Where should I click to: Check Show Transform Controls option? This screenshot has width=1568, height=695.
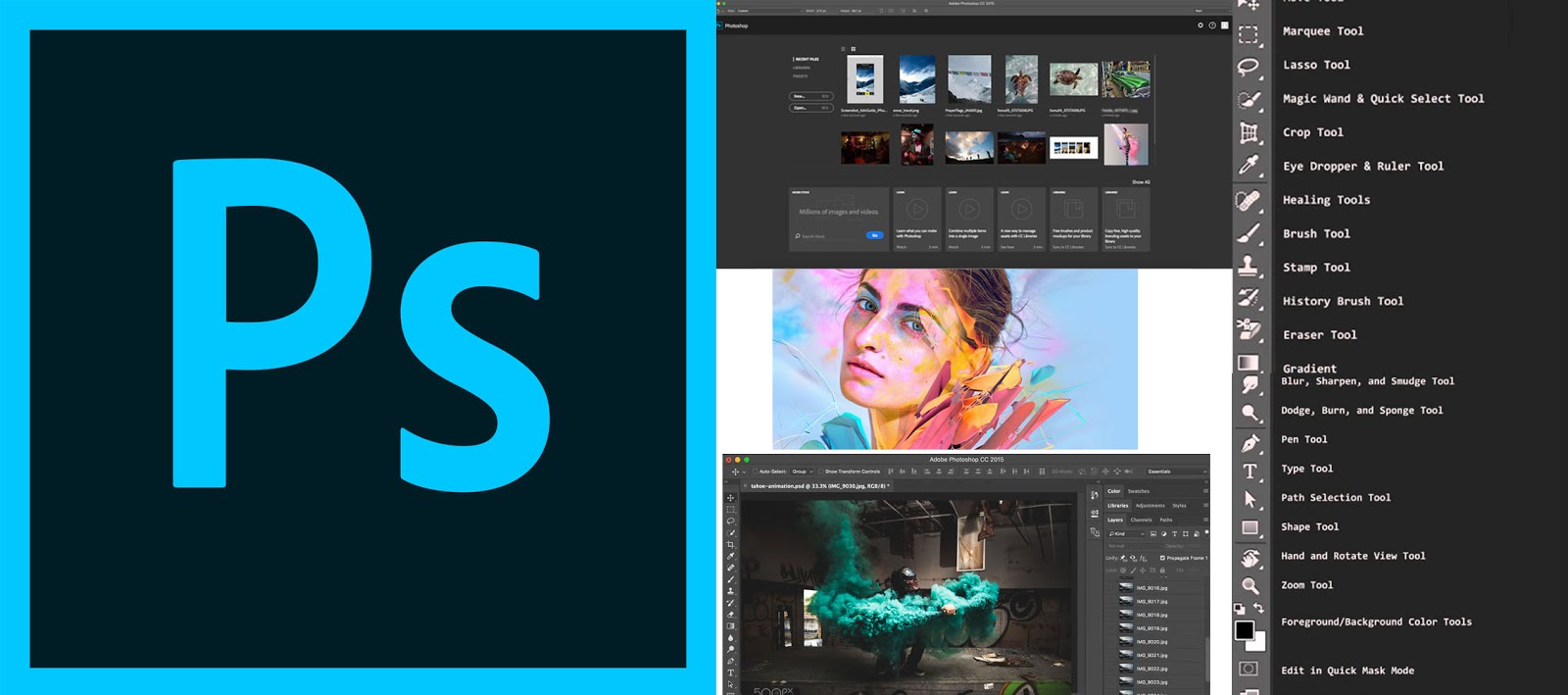pyautogui.click(x=820, y=472)
